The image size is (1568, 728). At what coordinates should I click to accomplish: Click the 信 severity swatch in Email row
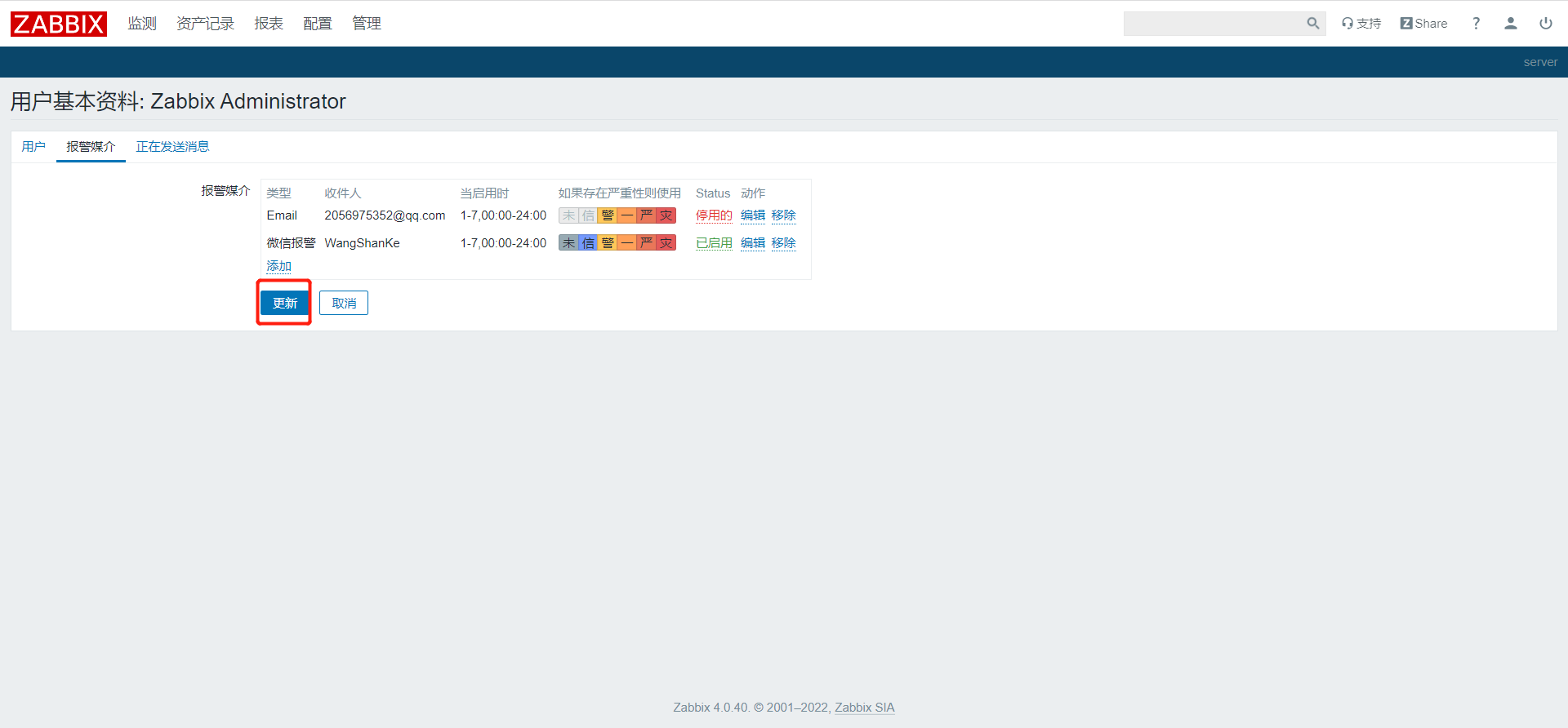click(588, 215)
